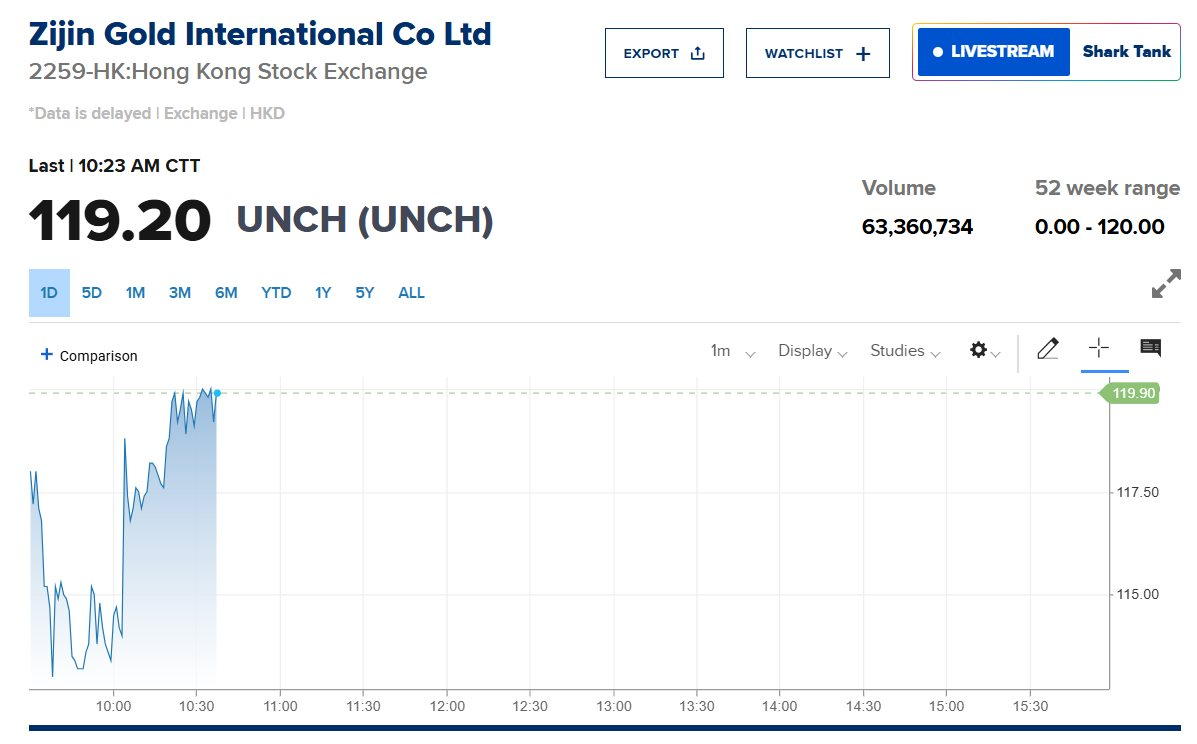The height and width of the screenshot is (744, 1197).
Task: Switch chart to 1M range
Action: 135,293
